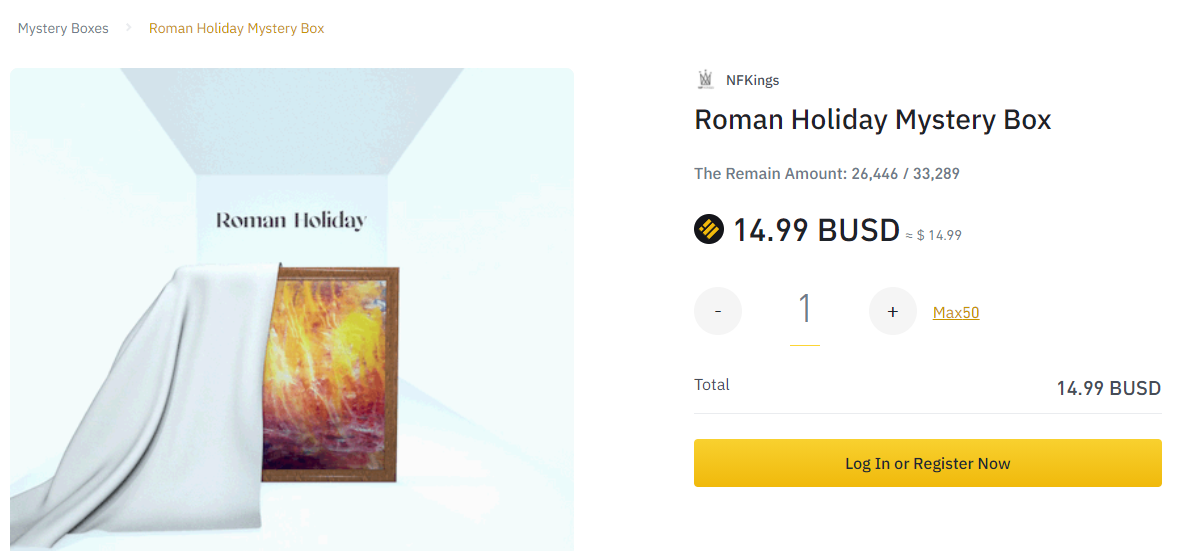Set quantity using the Max50 link

click(956, 312)
